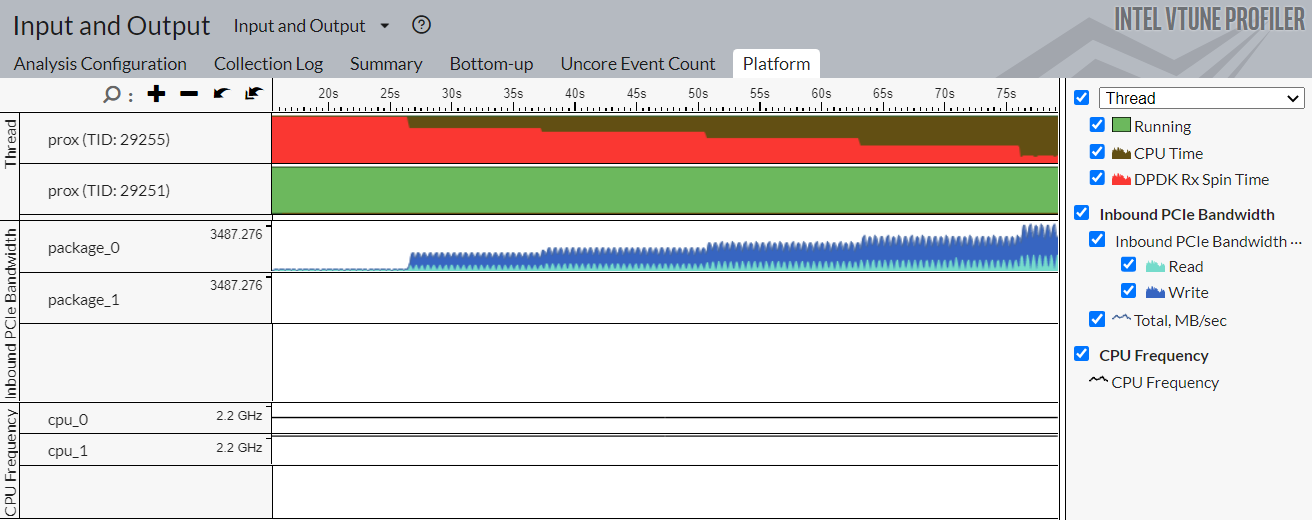Zoom out with the minus icon
This screenshot has width=1312, height=520.
tap(189, 94)
